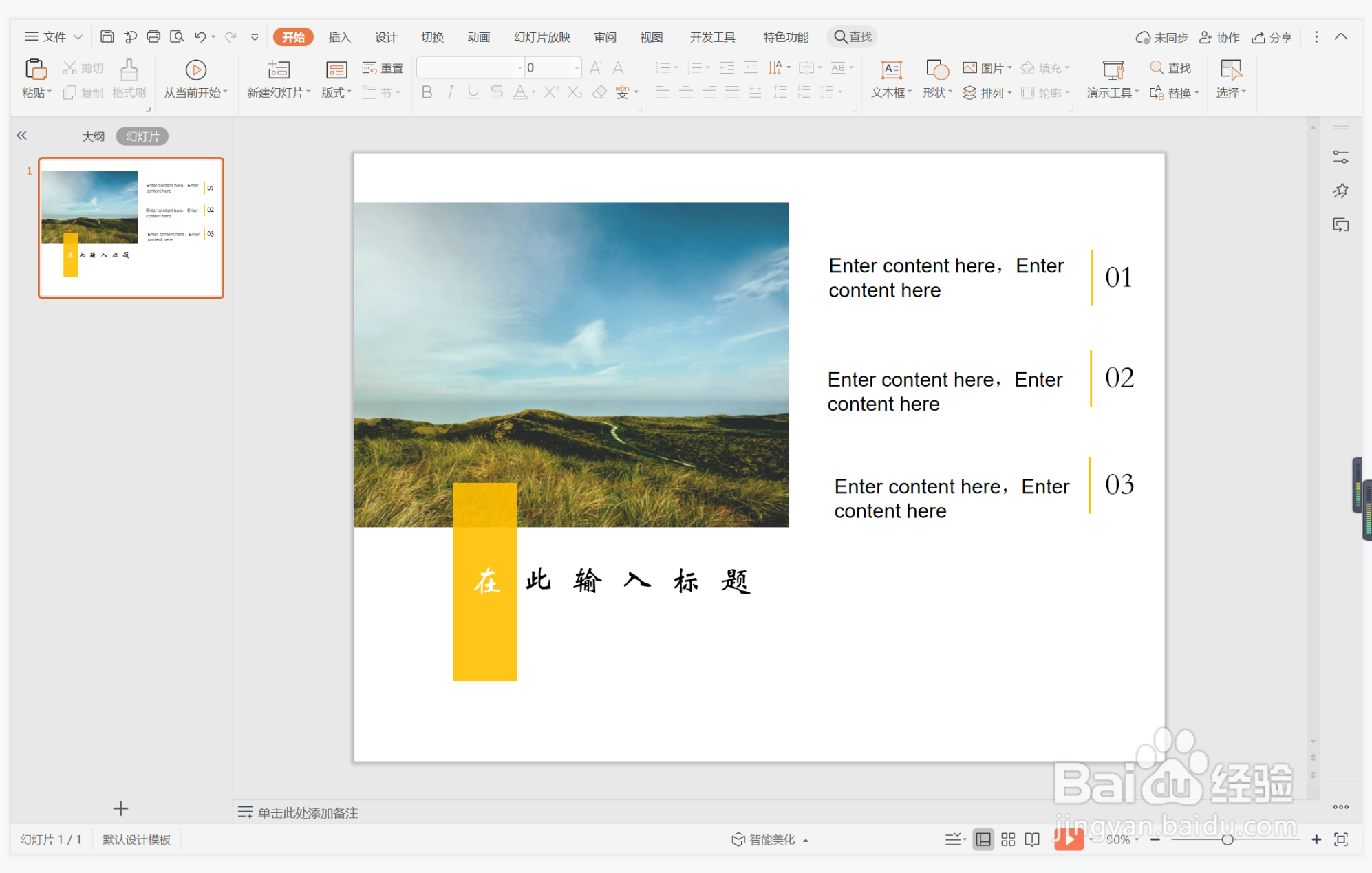Switch to reading view icon
The width and height of the screenshot is (1372, 873).
[x=1032, y=839]
